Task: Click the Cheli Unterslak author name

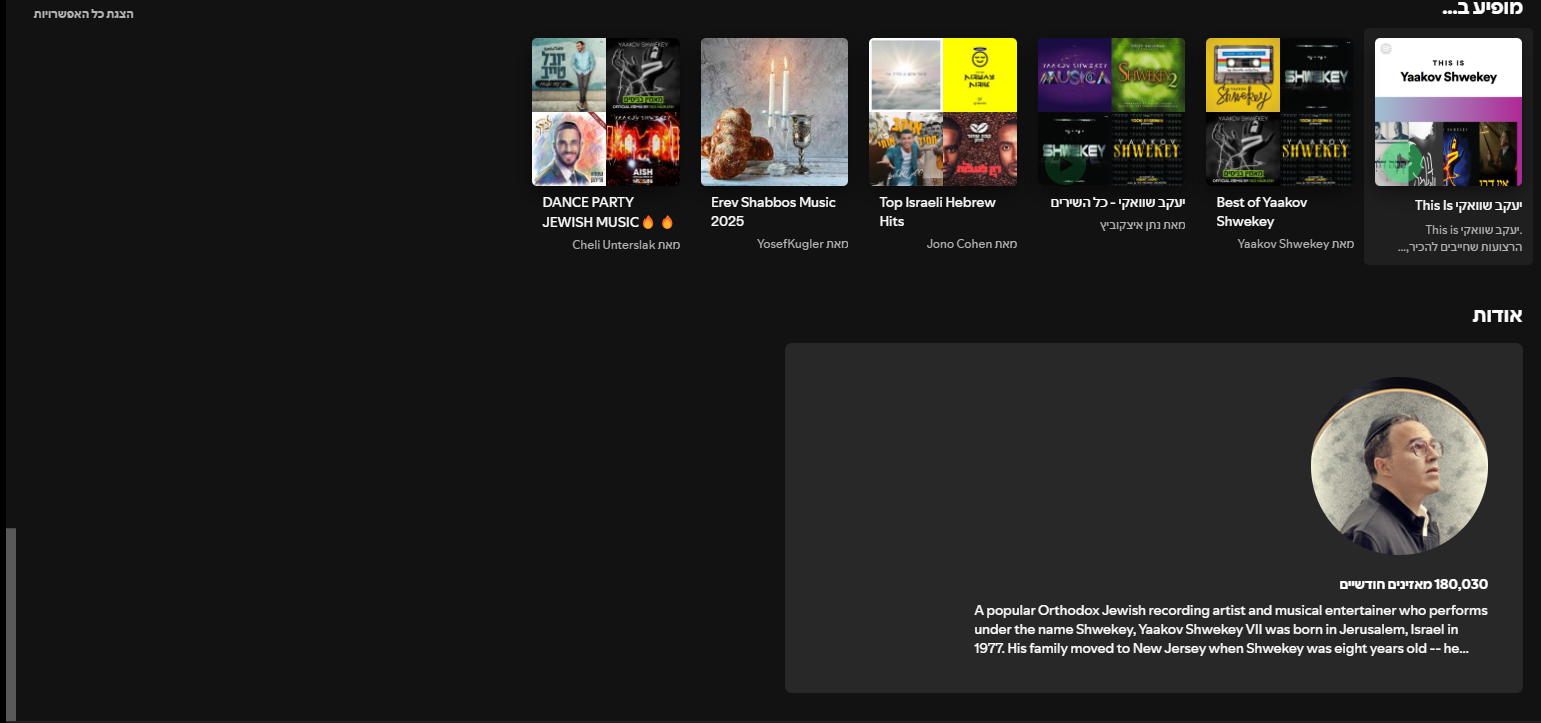Action: pos(615,245)
